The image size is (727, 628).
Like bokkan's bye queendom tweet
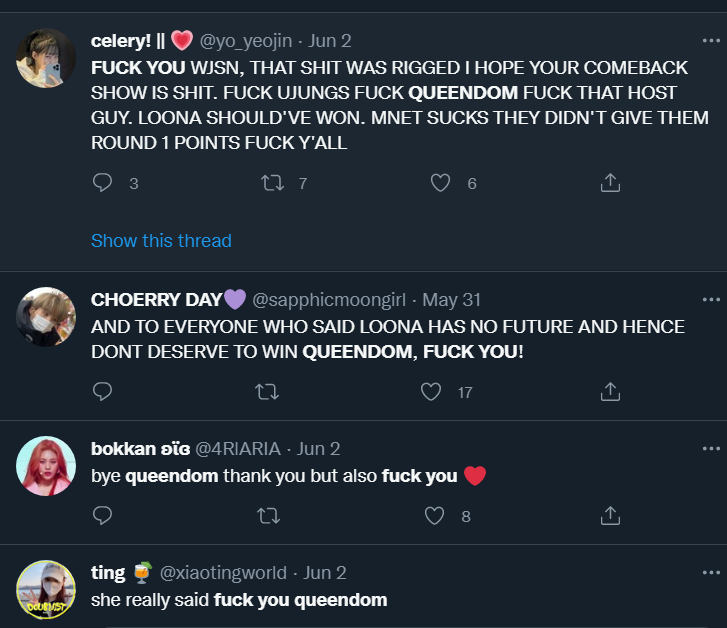tap(434, 516)
